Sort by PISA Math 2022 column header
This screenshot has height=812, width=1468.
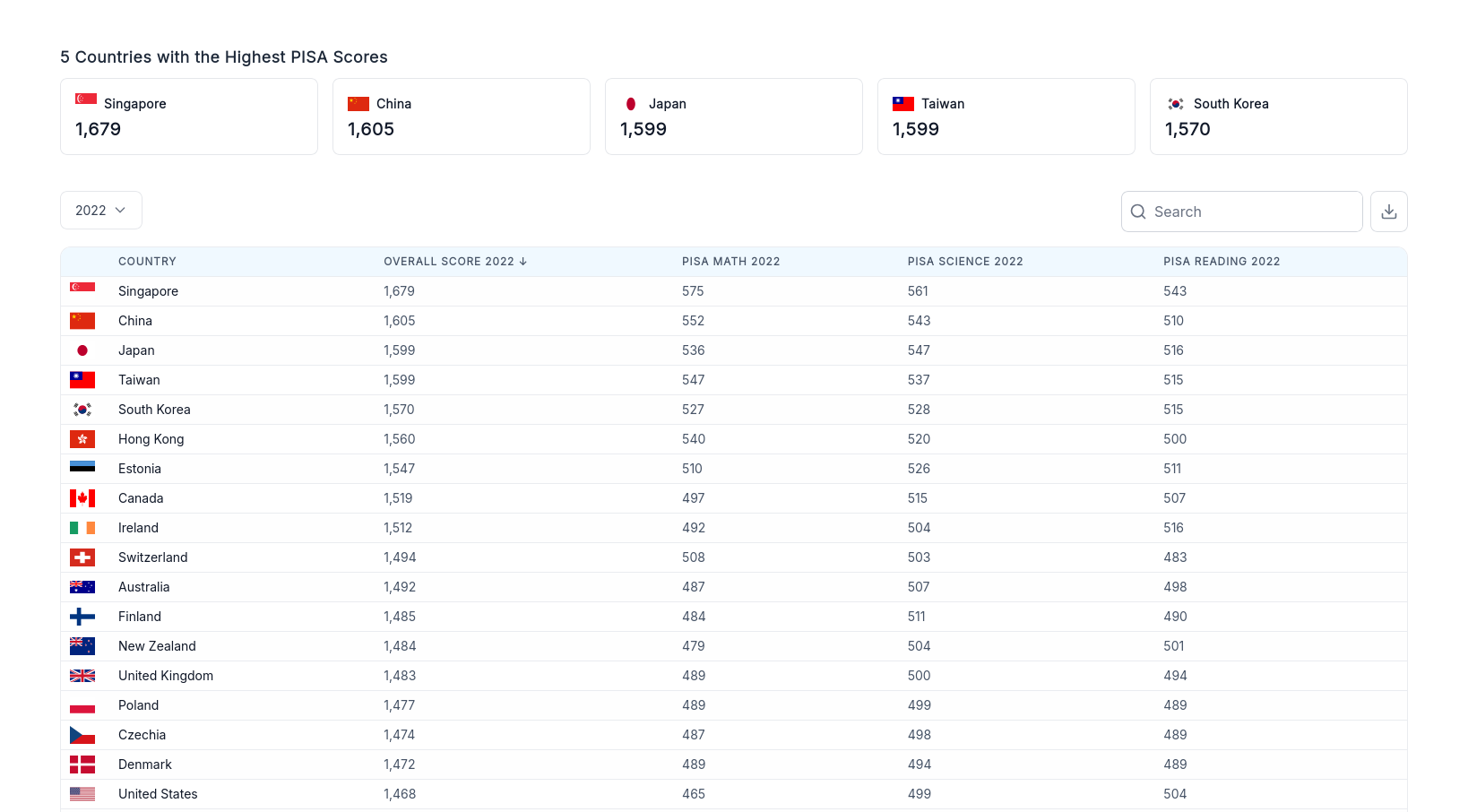click(x=731, y=262)
